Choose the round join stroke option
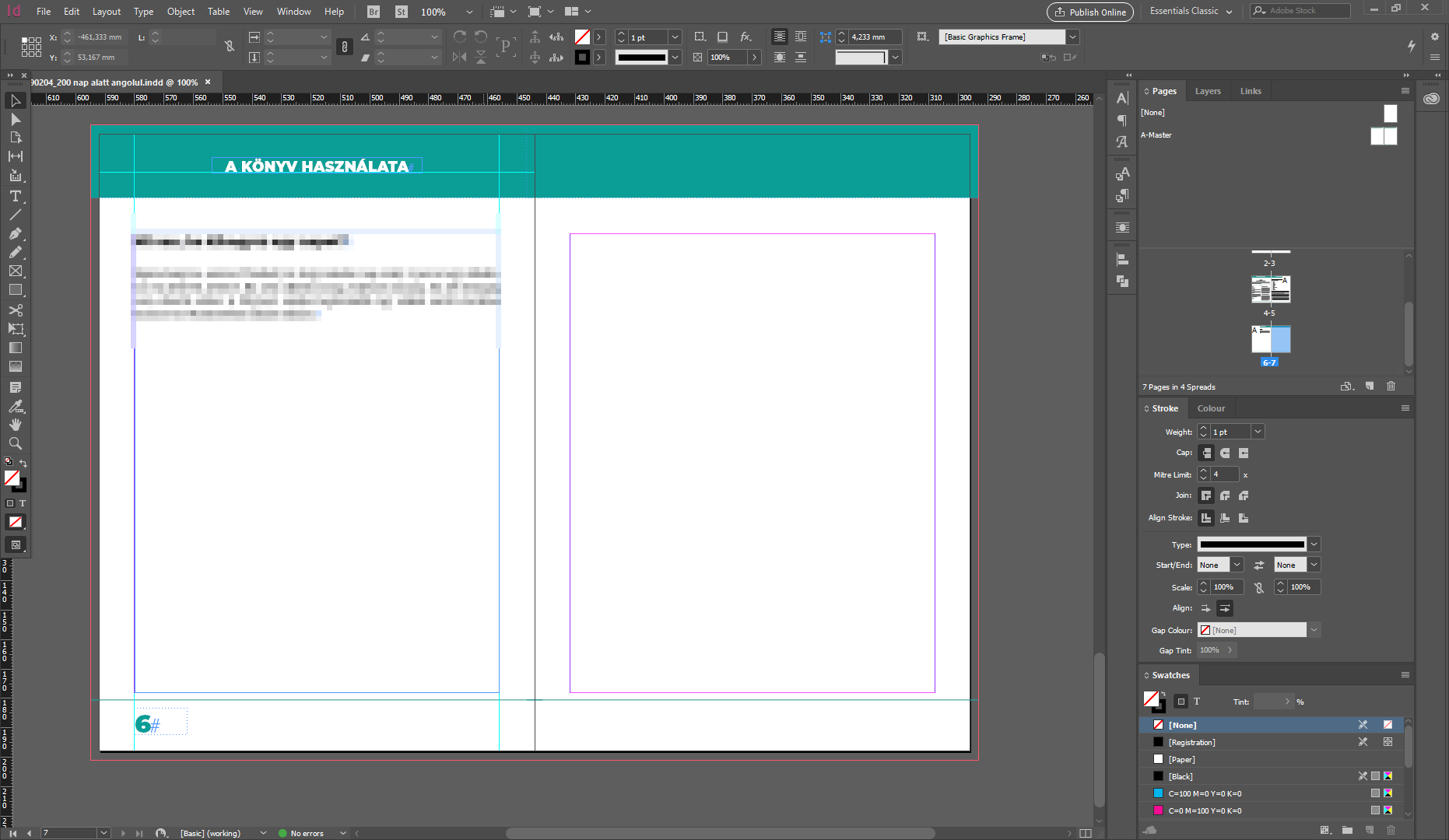1449x840 pixels. [x=1225, y=495]
